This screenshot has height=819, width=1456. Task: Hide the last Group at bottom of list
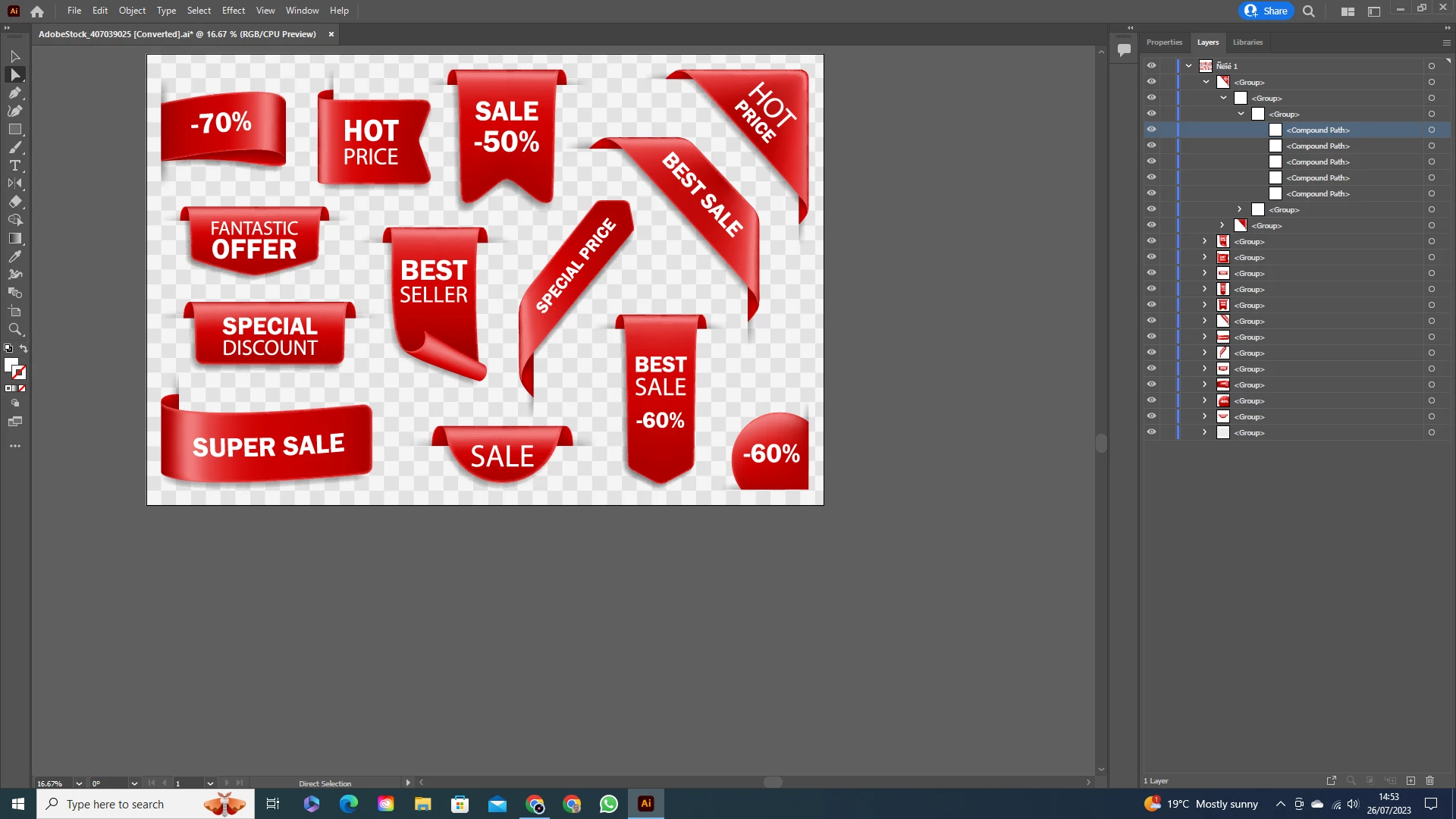coord(1151,432)
